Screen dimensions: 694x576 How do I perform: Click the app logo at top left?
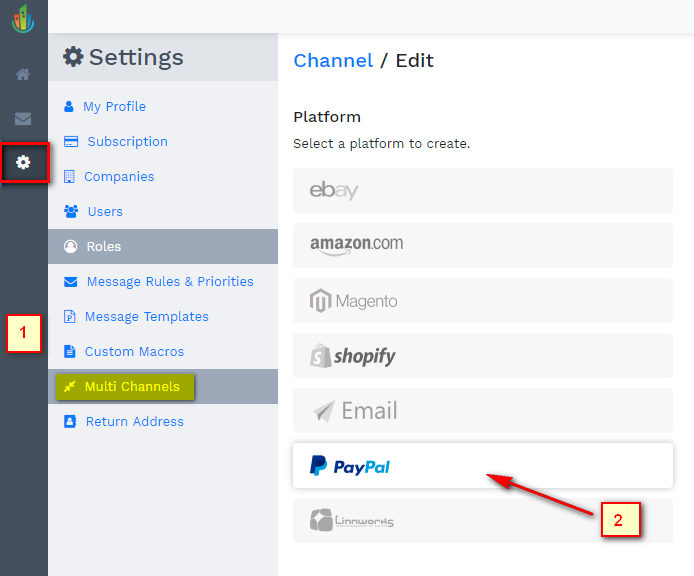(x=22, y=19)
